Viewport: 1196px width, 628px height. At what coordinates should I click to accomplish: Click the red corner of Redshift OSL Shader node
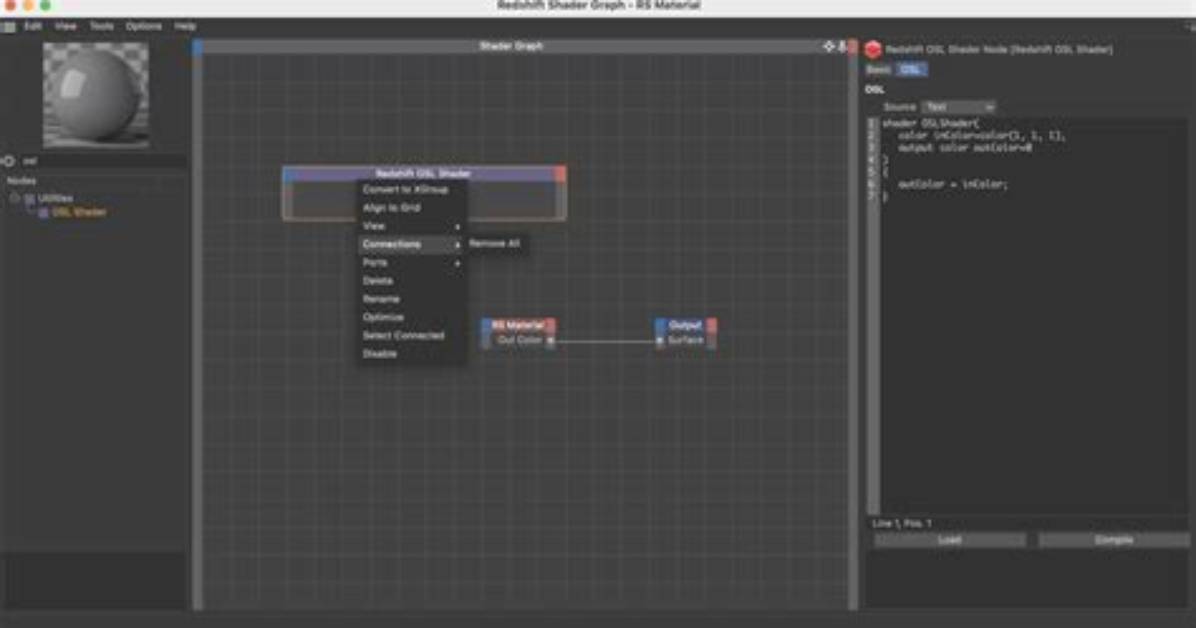[561, 175]
